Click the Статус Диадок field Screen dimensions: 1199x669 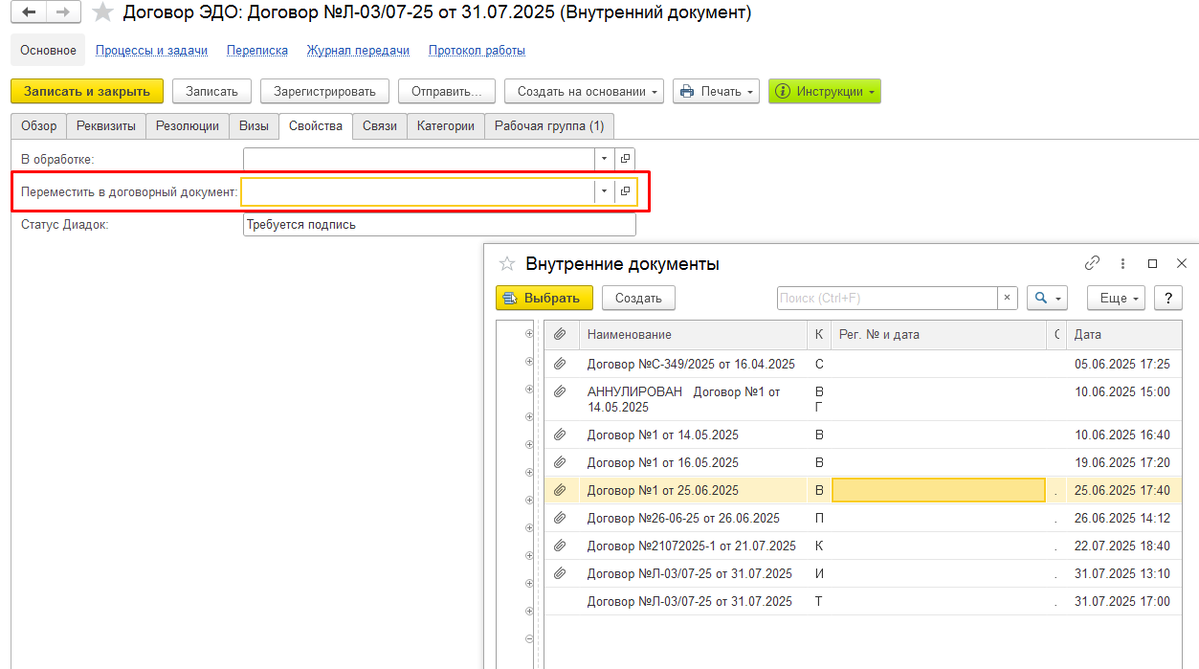click(439, 225)
